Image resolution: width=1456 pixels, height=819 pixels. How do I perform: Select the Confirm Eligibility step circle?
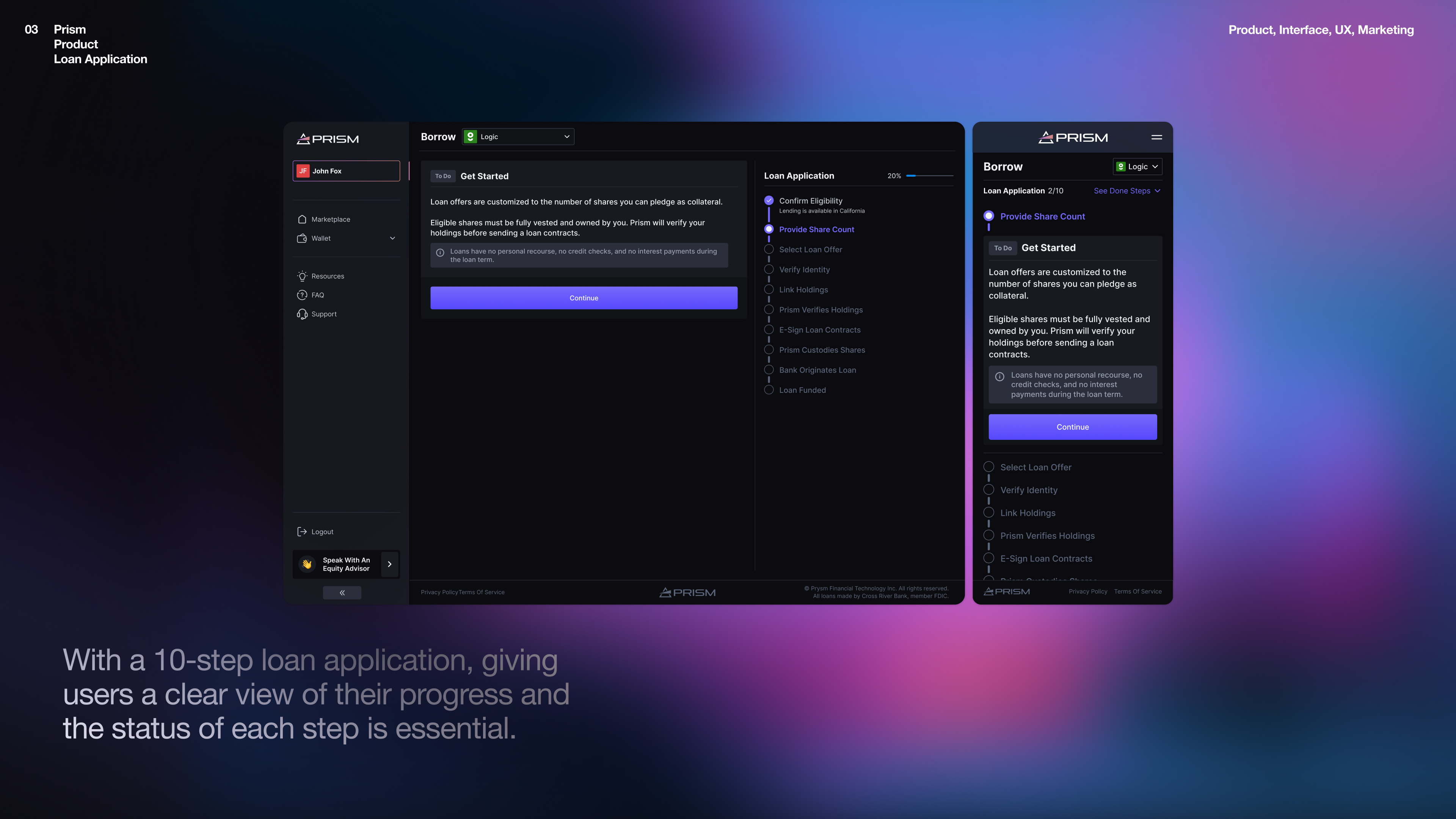[x=769, y=201]
